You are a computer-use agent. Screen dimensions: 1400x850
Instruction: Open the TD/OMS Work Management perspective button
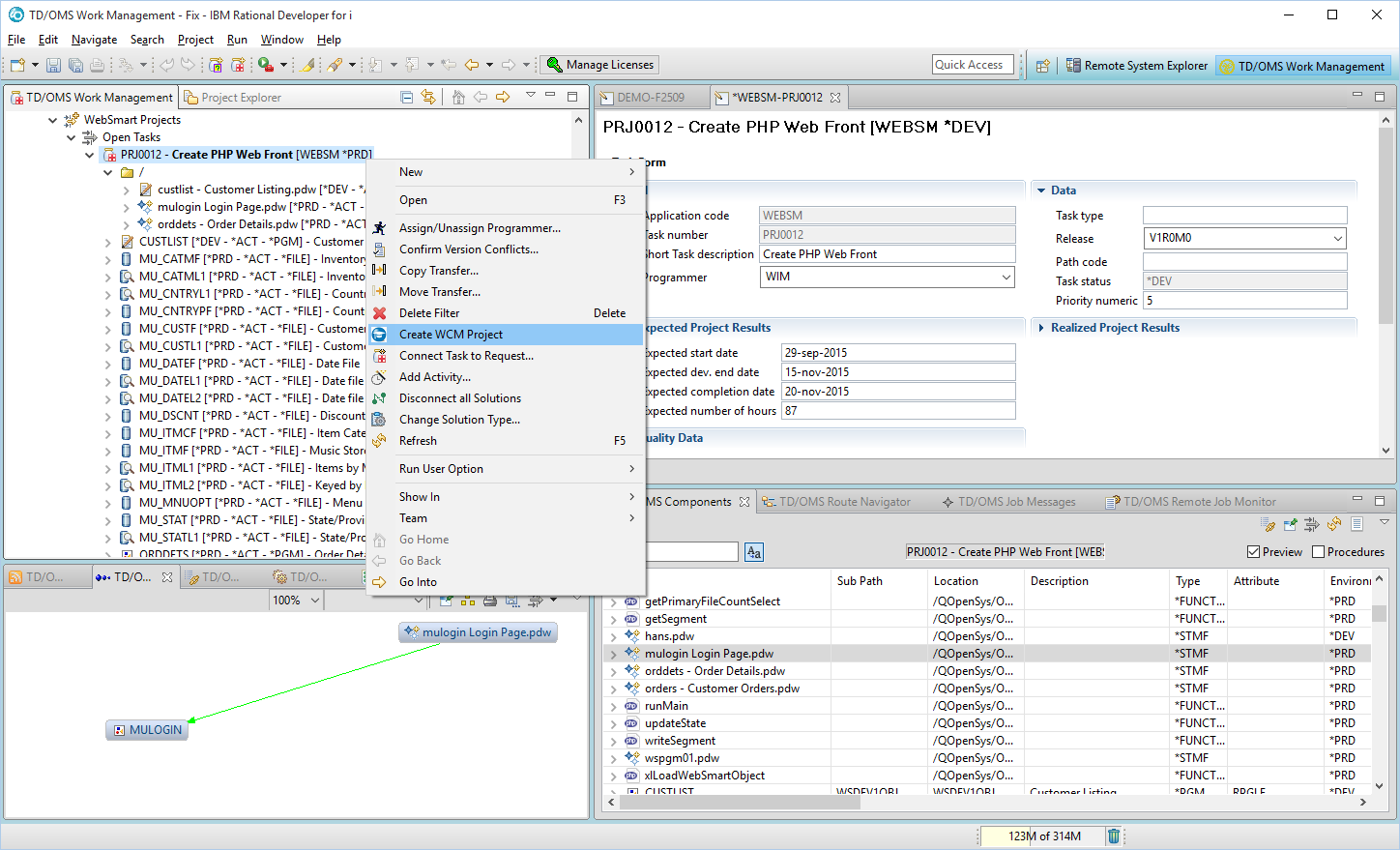pyautogui.click(x=1302, y=66)
